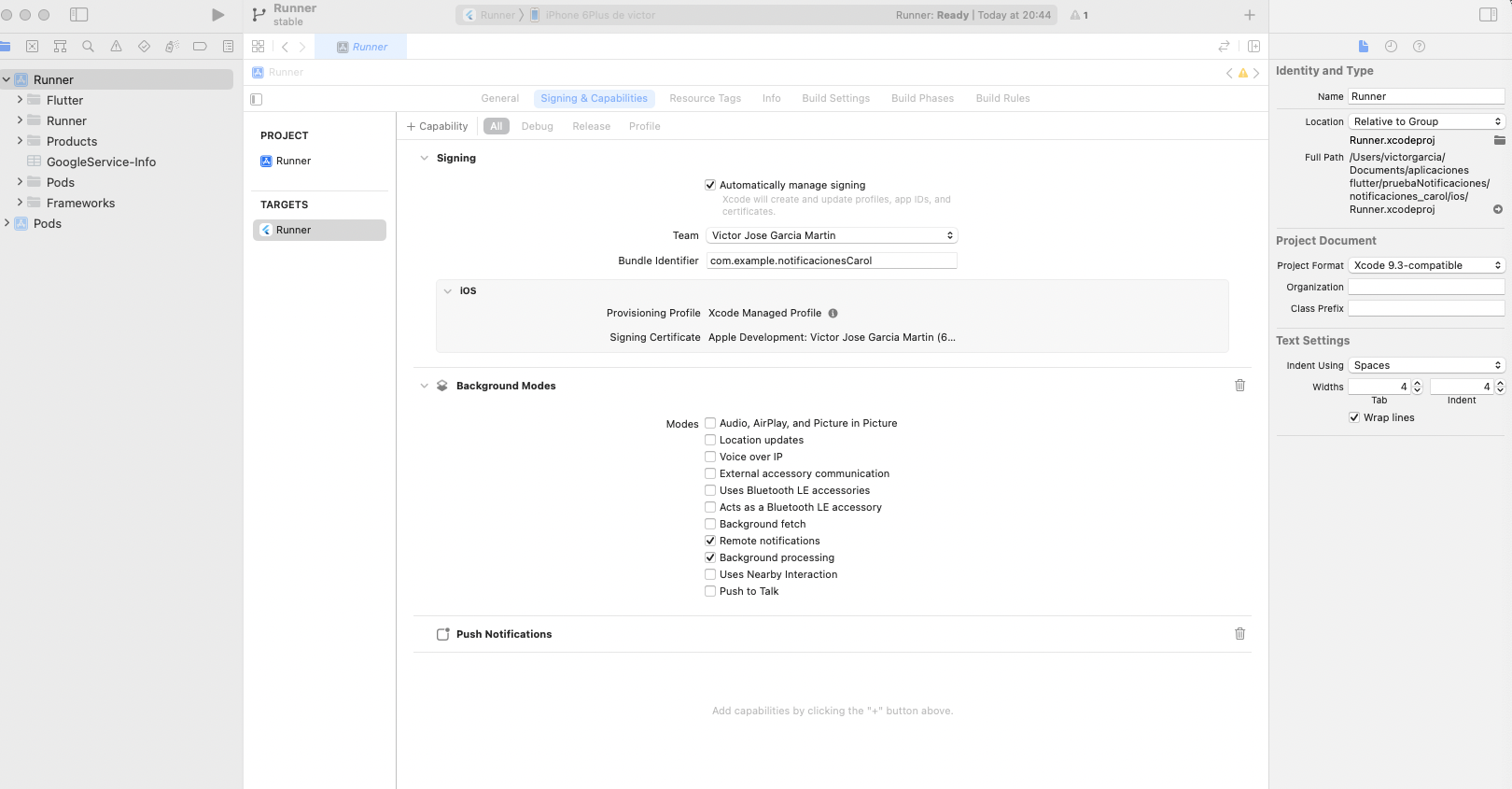Open the Location Relative to Group dropdown
The height and width of the screenshot is (789, 1512).
click(x=1426, y=121)
